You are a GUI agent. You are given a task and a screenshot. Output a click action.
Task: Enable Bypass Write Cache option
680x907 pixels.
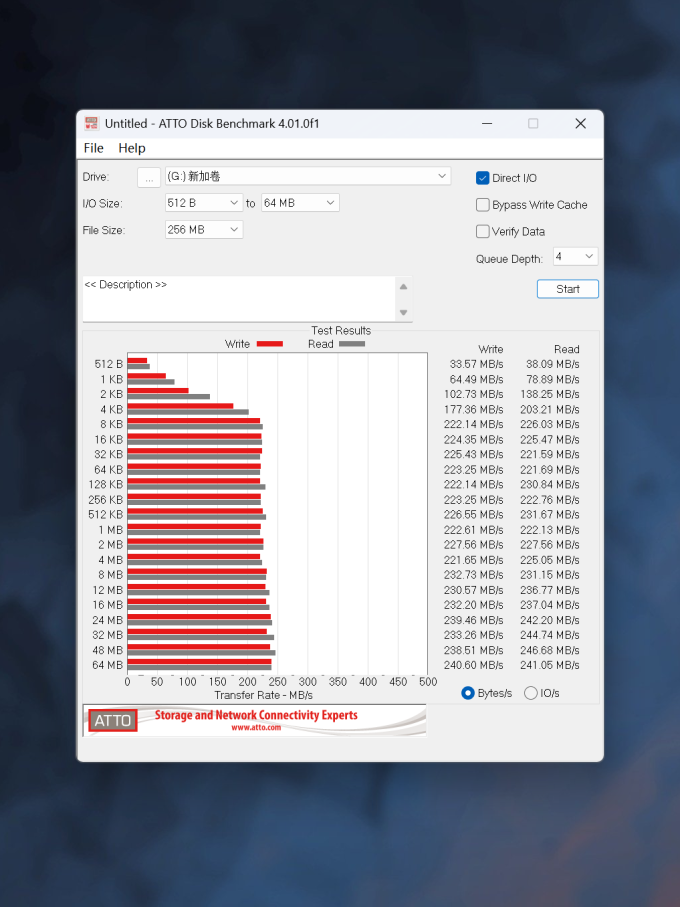click(x=483, y=205)
